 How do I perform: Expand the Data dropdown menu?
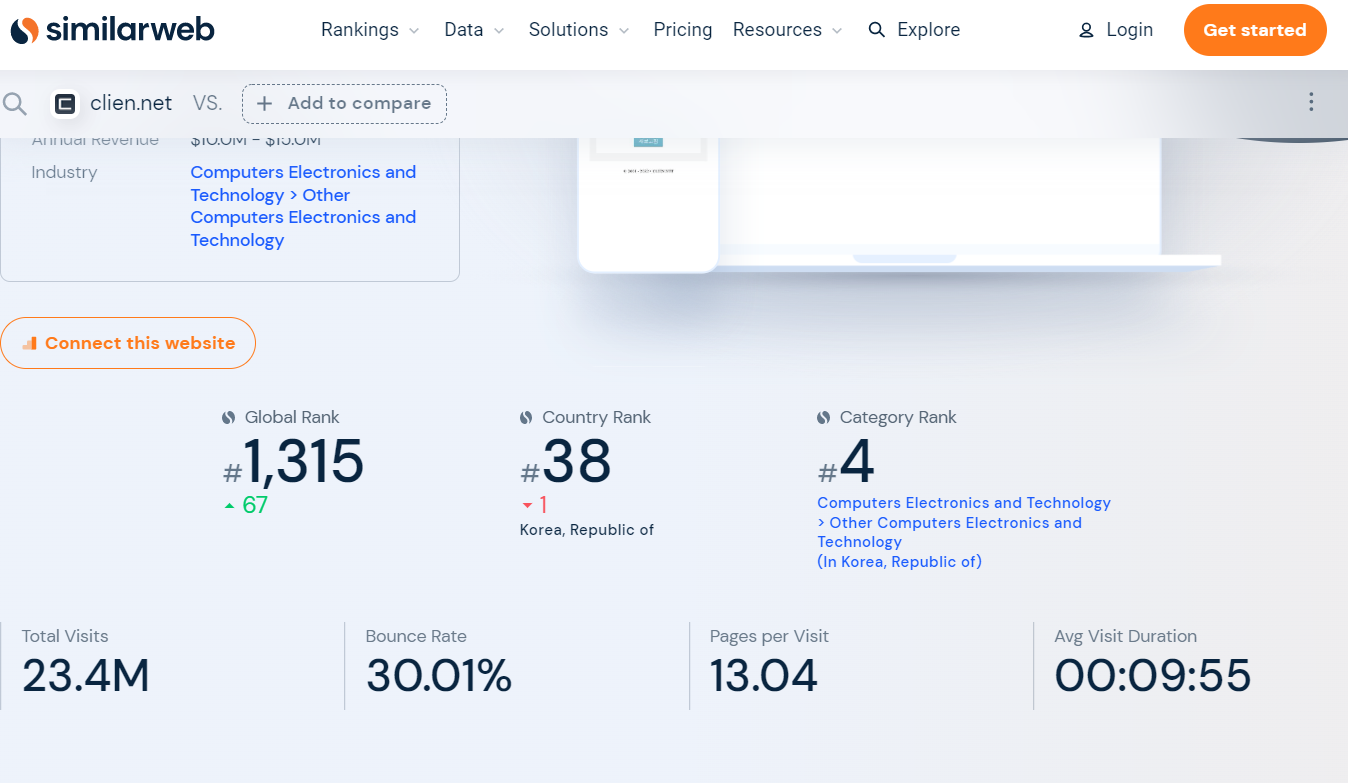(474, 30)
